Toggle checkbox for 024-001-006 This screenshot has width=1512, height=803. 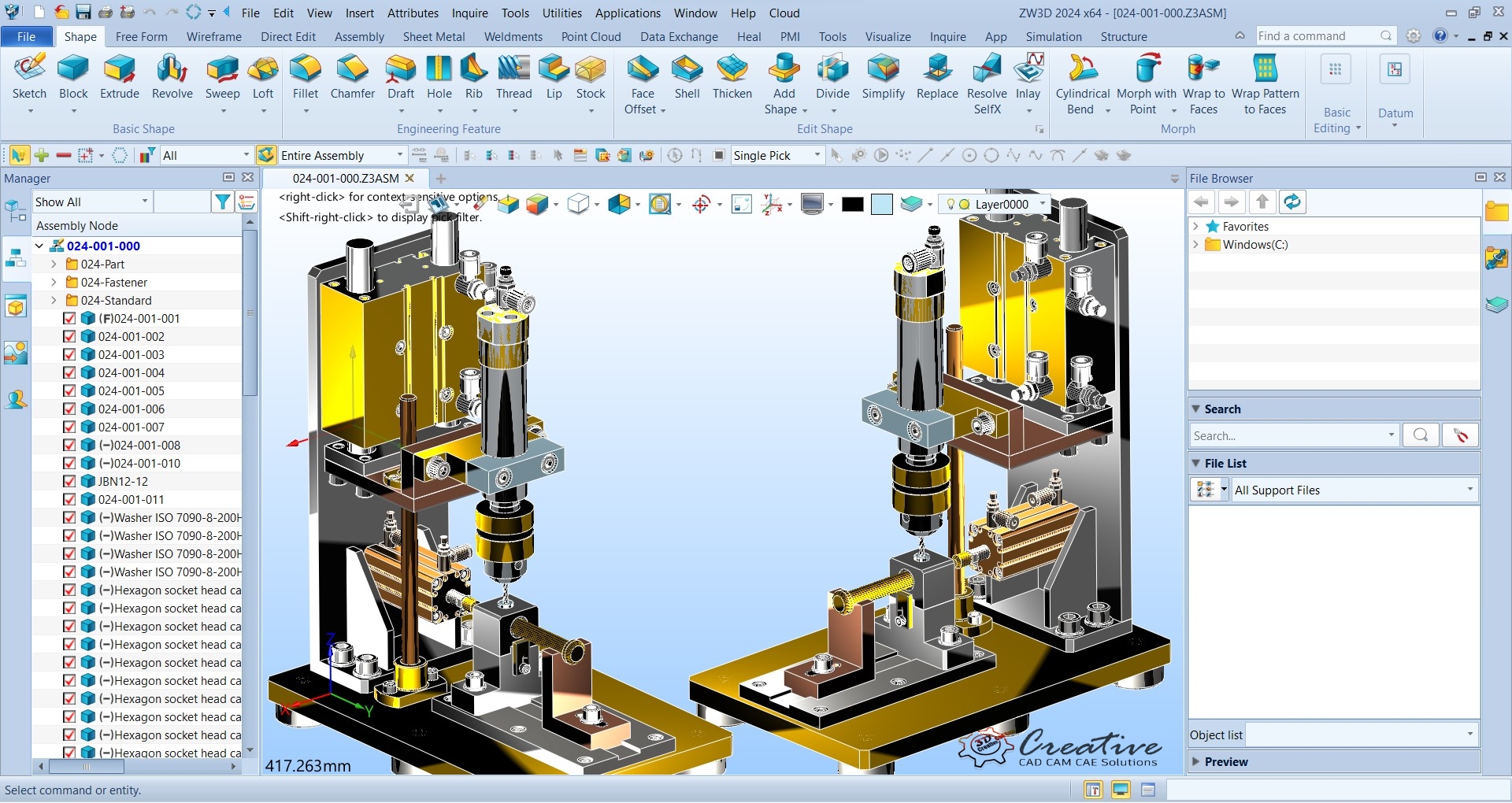[69, 409]
